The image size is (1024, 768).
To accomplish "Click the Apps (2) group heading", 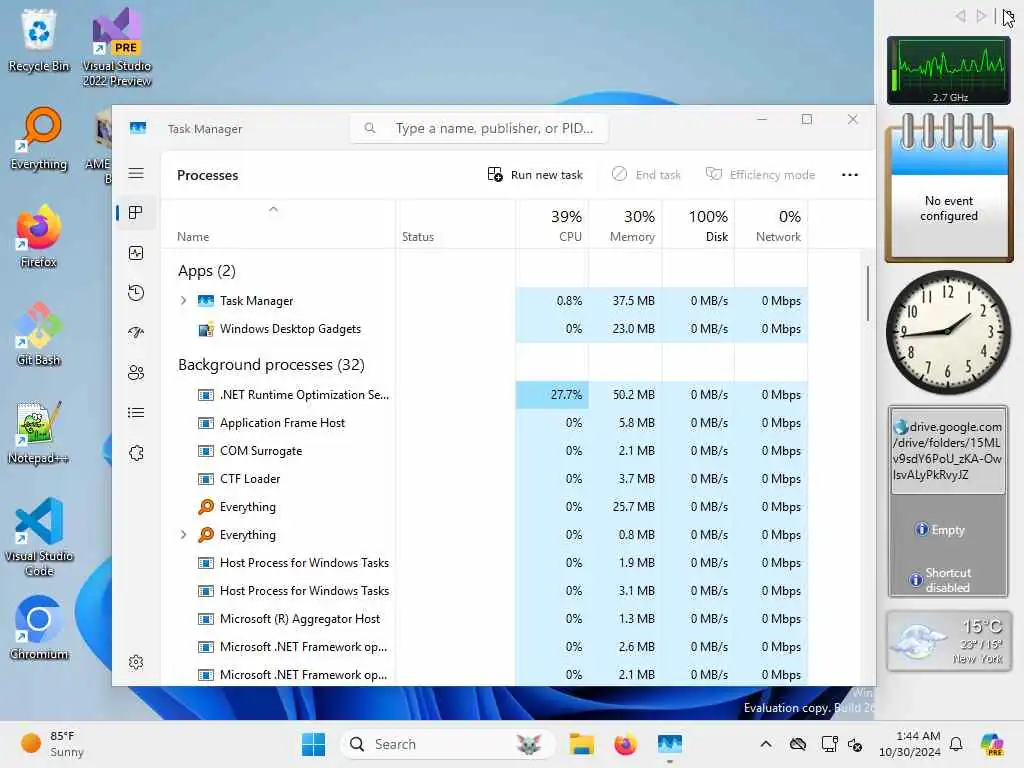I will tap(206, 270).
